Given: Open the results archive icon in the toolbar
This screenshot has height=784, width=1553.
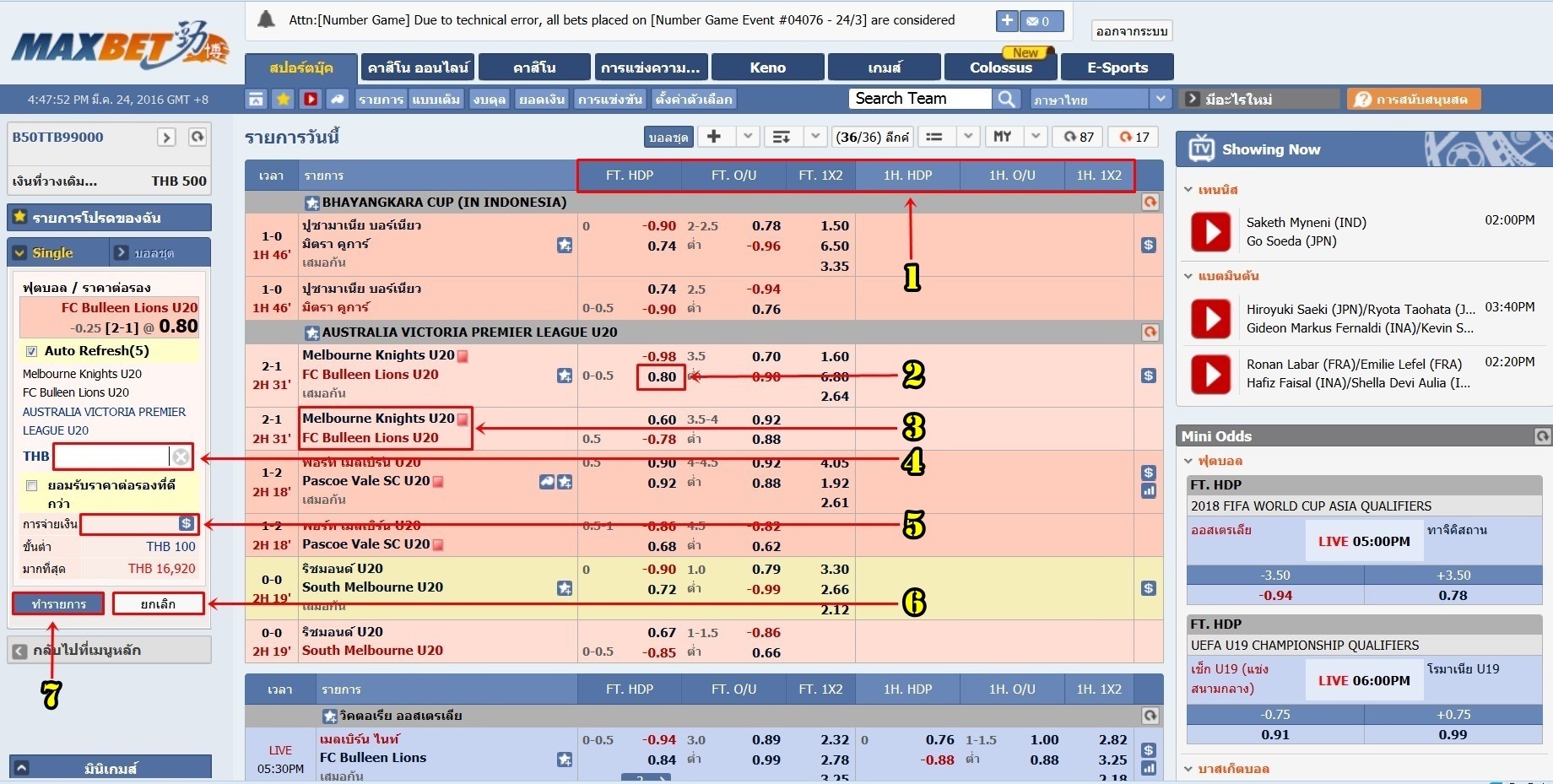Looking at the screenshot, I should coord(256,99).
